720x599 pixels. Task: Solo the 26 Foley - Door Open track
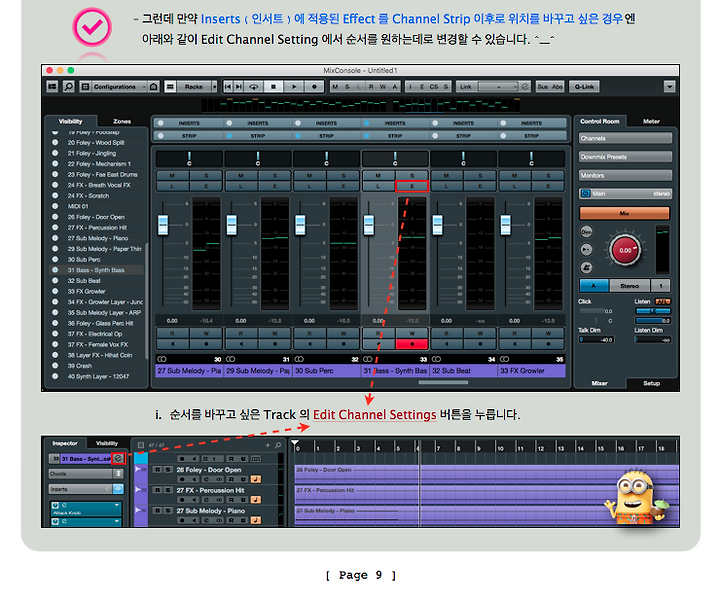coord(169,470)
